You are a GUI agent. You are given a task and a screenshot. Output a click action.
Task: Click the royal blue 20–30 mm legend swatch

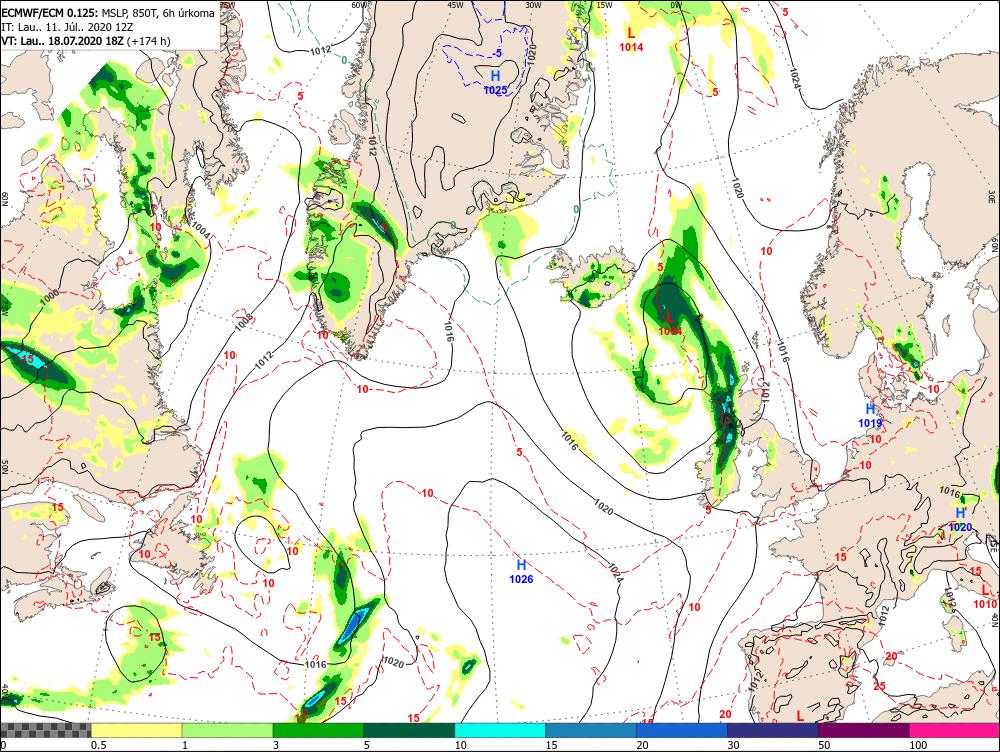pyautogui.click(x=682, y=730)
